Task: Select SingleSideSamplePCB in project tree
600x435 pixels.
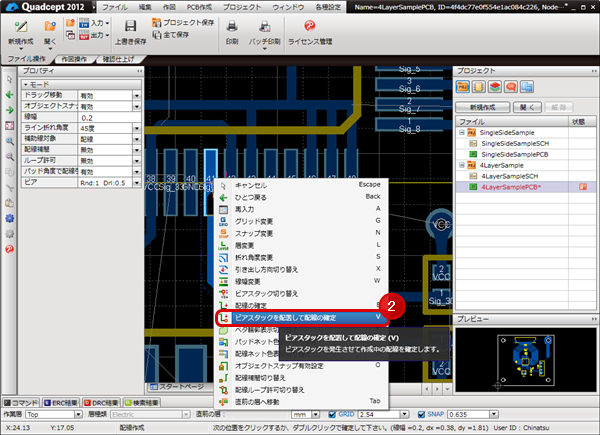Action: [514, 155]
